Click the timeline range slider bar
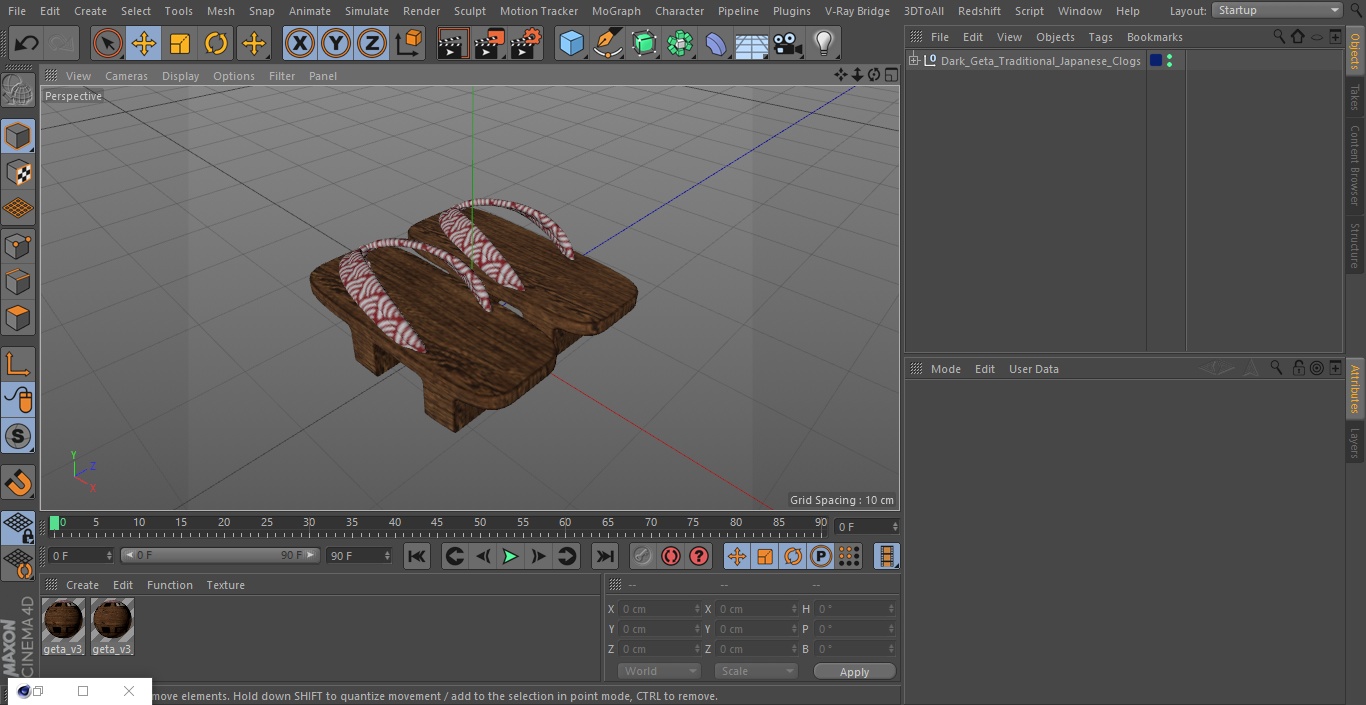 tap(220, 555)
